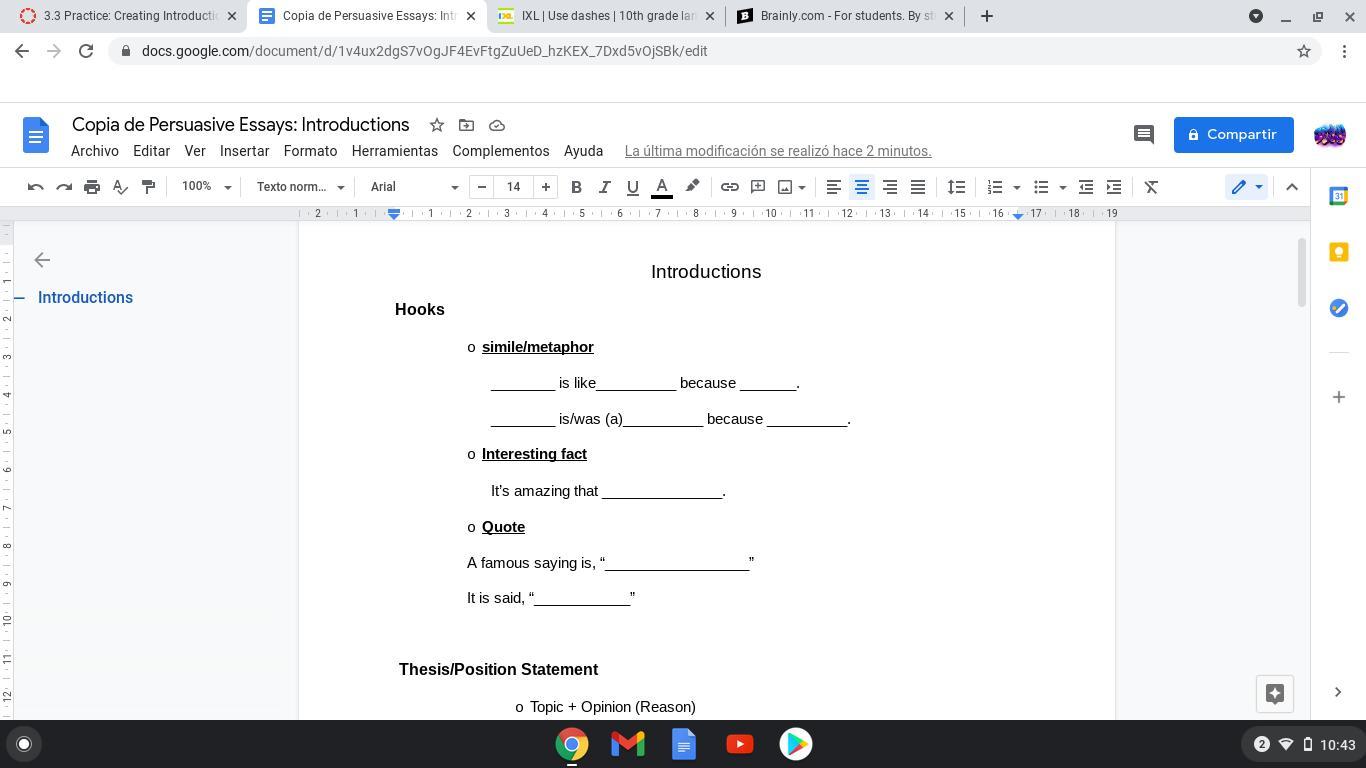
Task: Open the Explore button at bottom
Action: 1275,694
